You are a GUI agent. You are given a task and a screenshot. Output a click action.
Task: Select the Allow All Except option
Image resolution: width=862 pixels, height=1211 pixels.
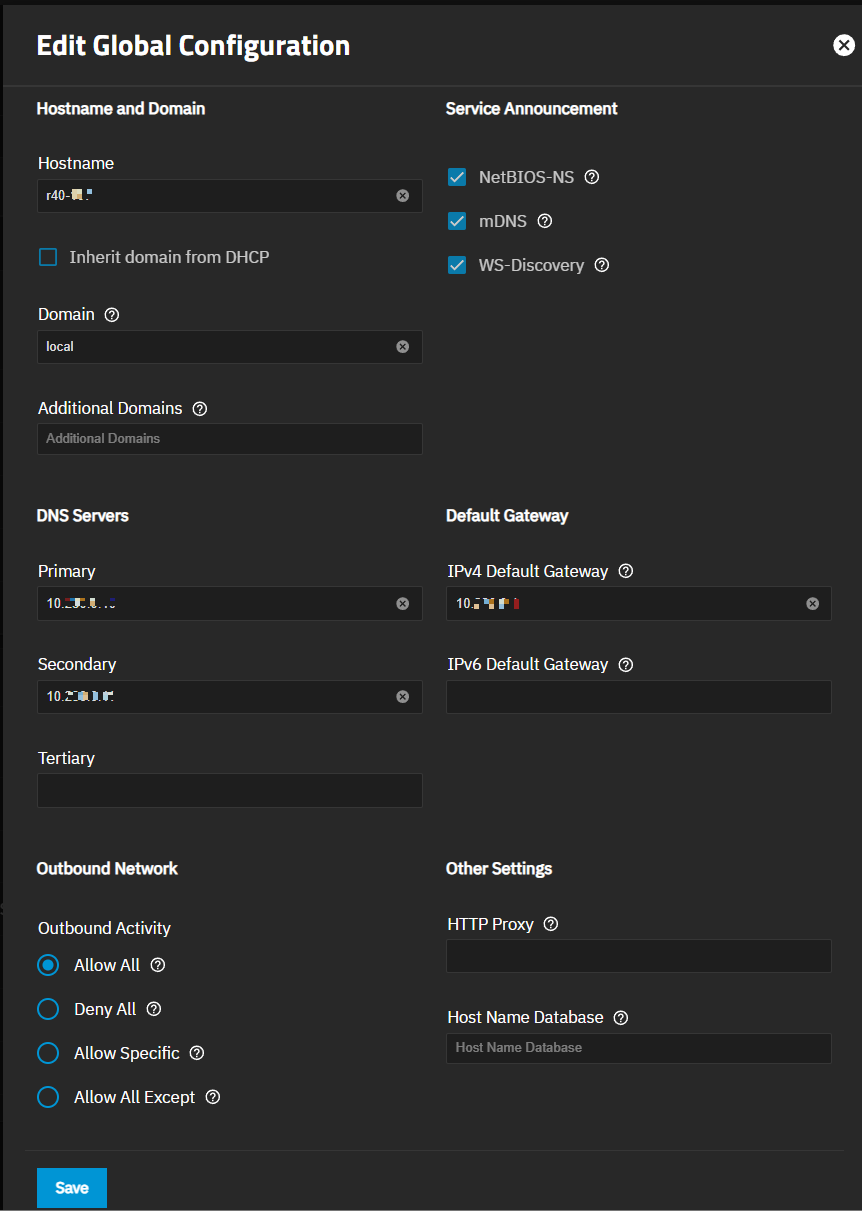pos(48,1097)
